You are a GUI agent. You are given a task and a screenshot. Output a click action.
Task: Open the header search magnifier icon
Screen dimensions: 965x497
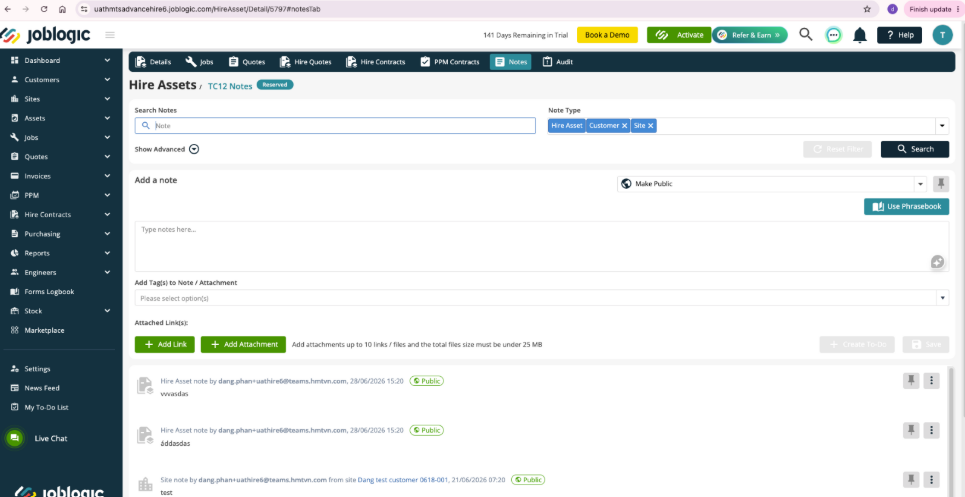pos(806,34)
